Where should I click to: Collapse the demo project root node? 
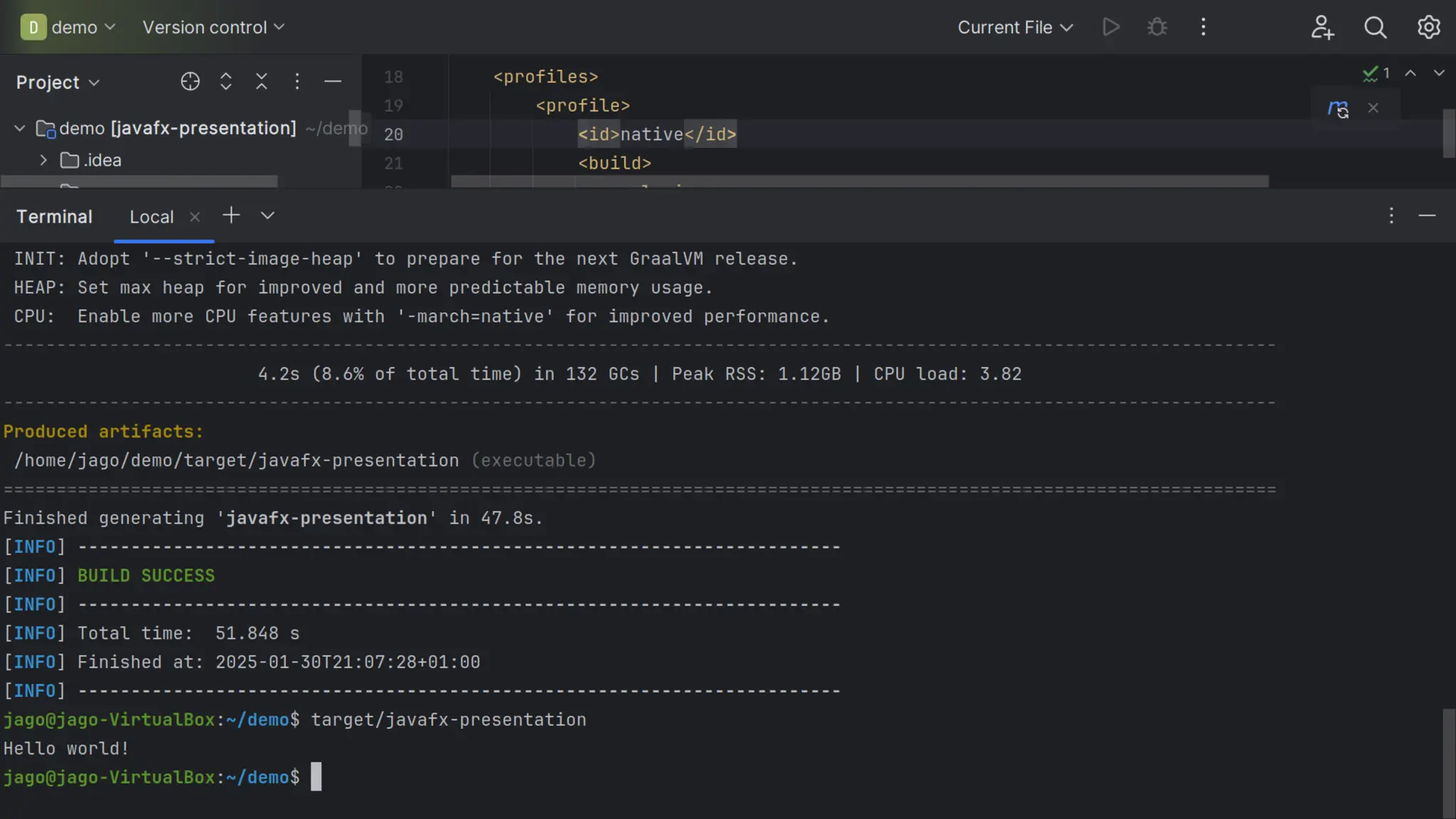point(20,129)
